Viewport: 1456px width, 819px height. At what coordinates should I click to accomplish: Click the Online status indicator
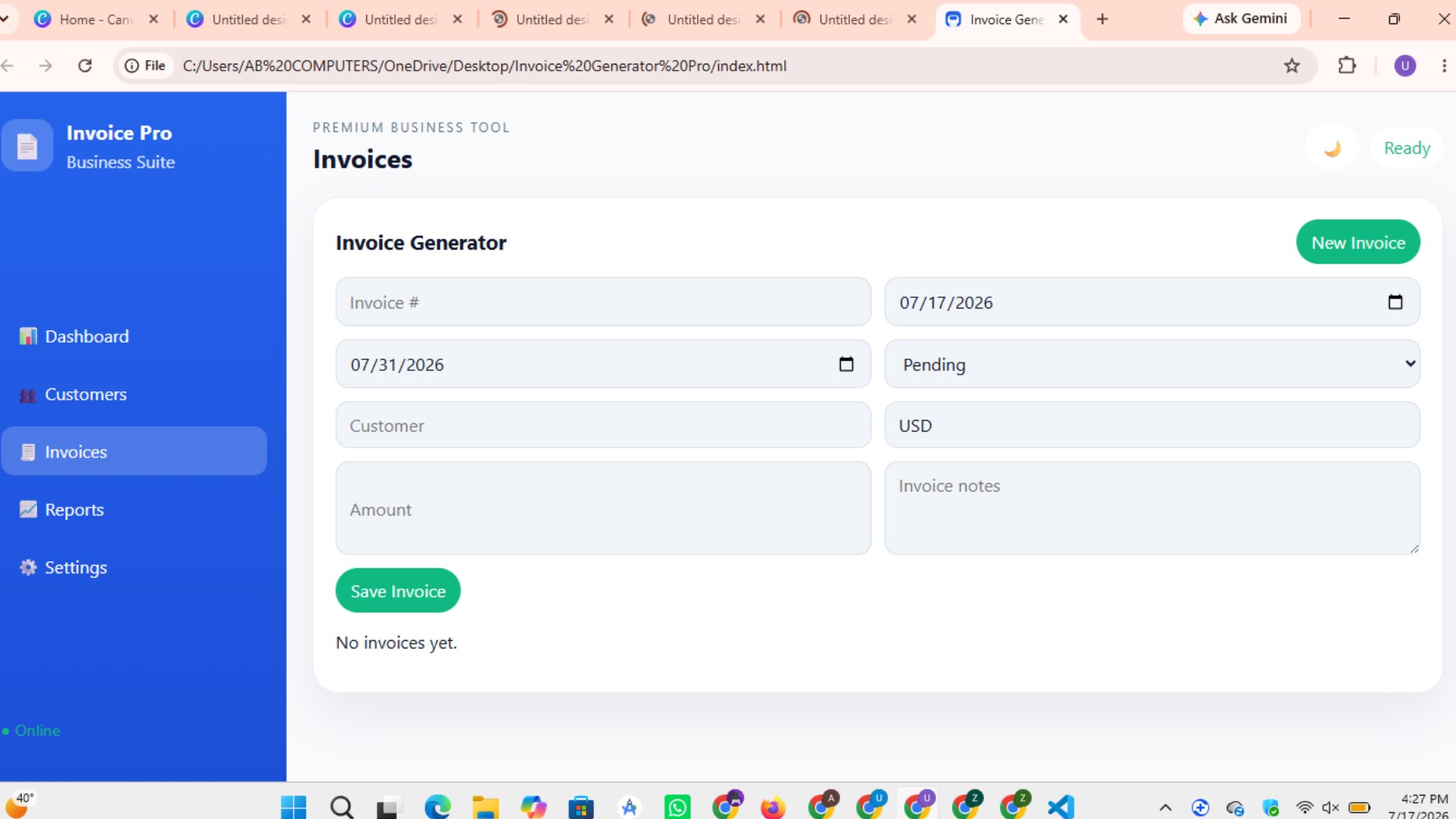click(32, 730)
